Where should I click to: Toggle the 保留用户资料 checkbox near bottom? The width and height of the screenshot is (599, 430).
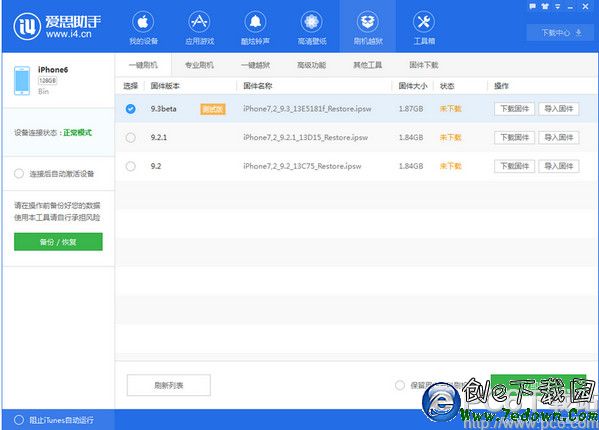pyautogui.click(x=400, y=385)
